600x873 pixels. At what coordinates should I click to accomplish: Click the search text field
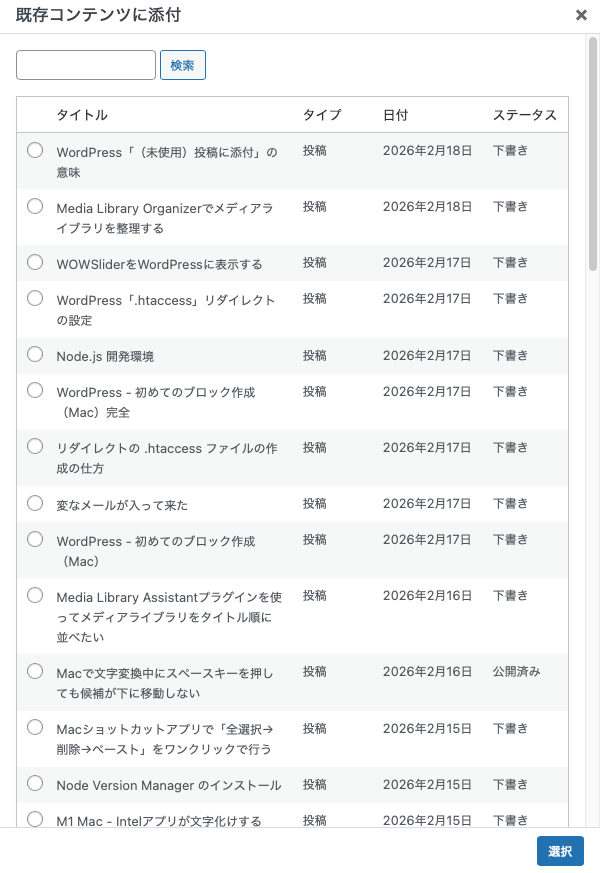coord(86,65)
